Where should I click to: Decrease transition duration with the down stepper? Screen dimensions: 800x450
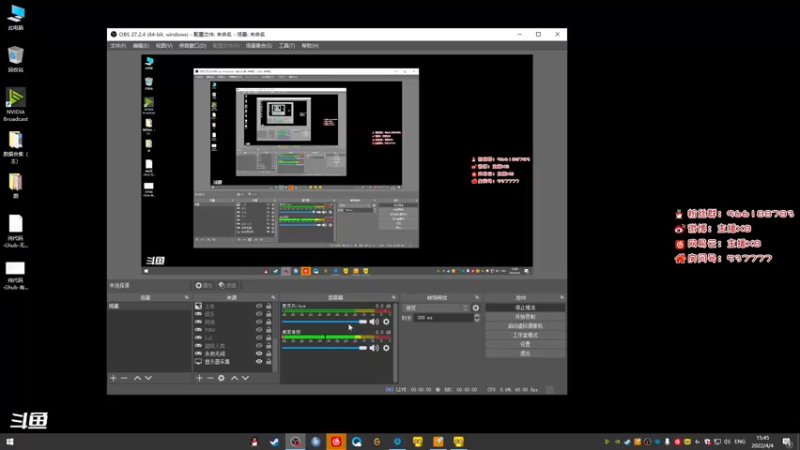point(477,320)
